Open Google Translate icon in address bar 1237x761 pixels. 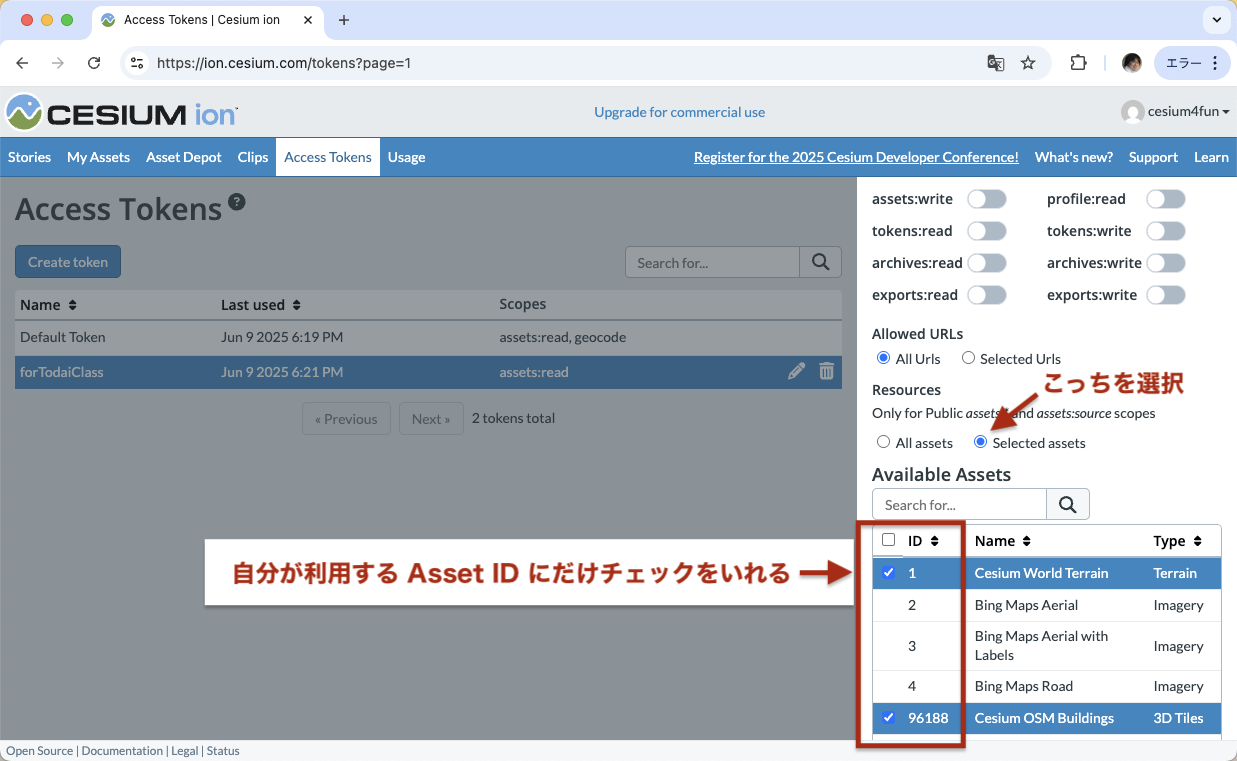click(995, 62)
